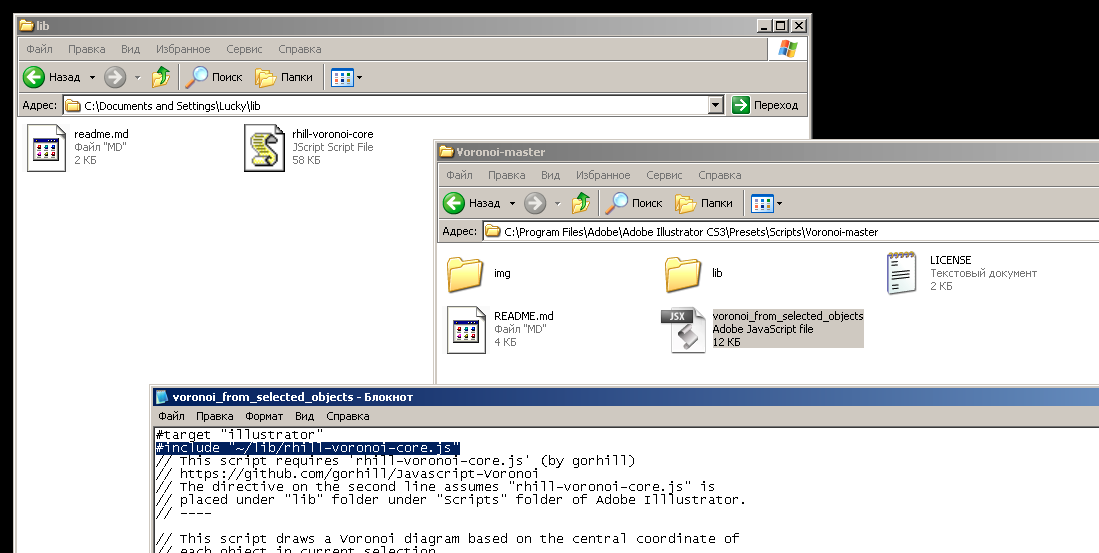Toggle Папки pane in Voronoi-master window
This screenshot has height=553, width=1099.
click(704, 203)
